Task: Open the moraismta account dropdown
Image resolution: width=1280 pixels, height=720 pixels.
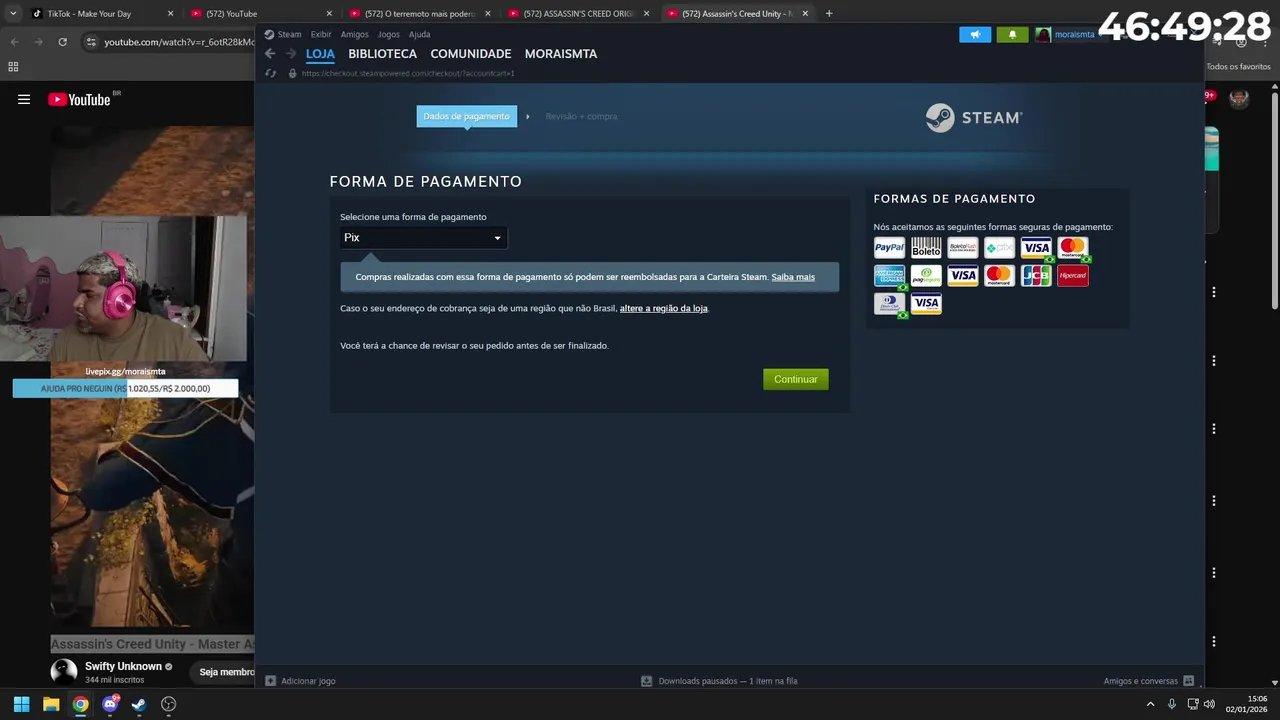Action: tap(1076, 34)
